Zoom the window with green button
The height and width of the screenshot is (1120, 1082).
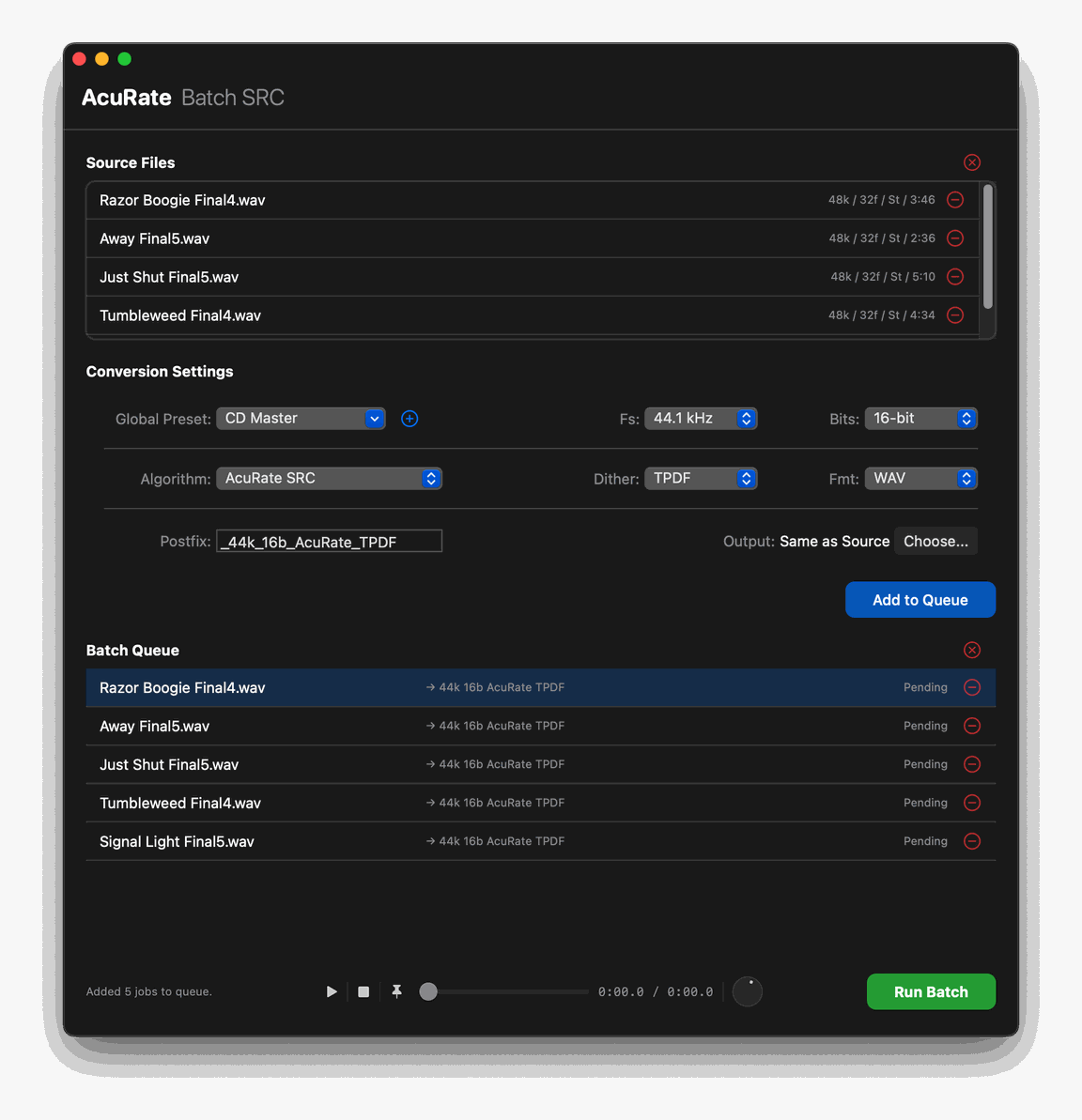click(x=124, y=58)
